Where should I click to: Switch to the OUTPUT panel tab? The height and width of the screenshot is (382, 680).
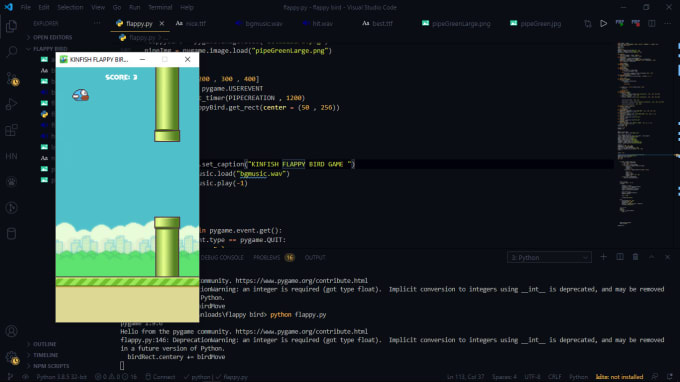pyautogui.click(x=315, y=258)
